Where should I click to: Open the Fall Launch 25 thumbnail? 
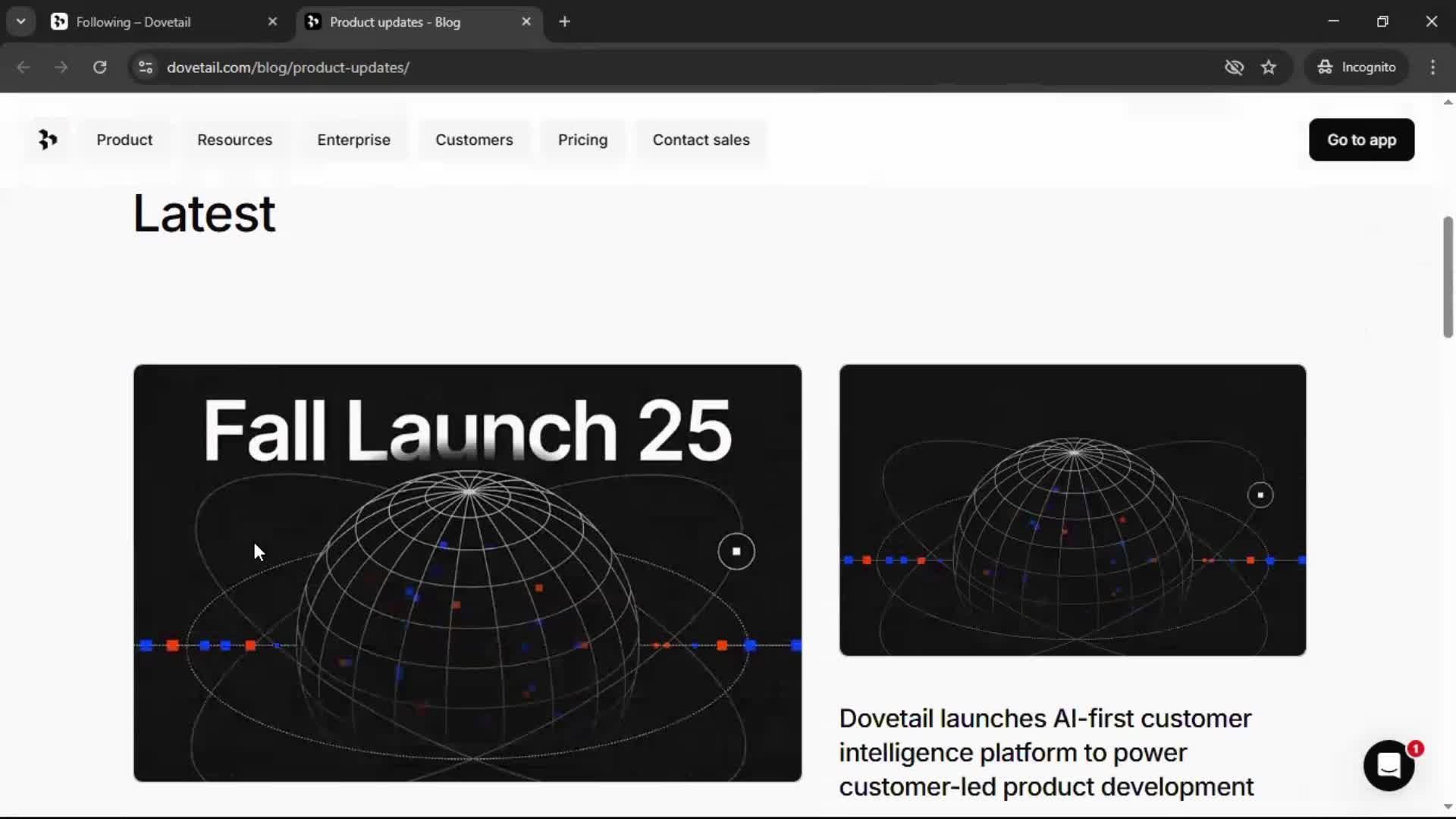[467, 573]
